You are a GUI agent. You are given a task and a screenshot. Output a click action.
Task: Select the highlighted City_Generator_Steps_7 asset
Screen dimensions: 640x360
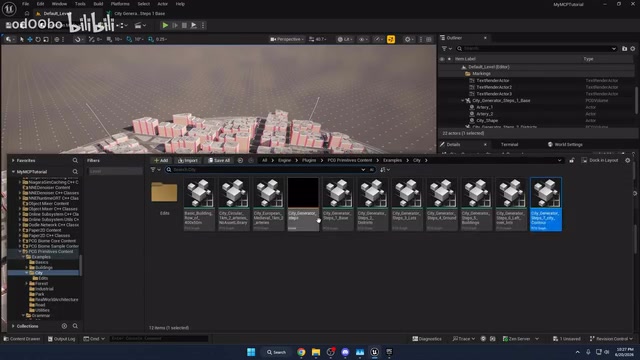[x=546, y=203]
